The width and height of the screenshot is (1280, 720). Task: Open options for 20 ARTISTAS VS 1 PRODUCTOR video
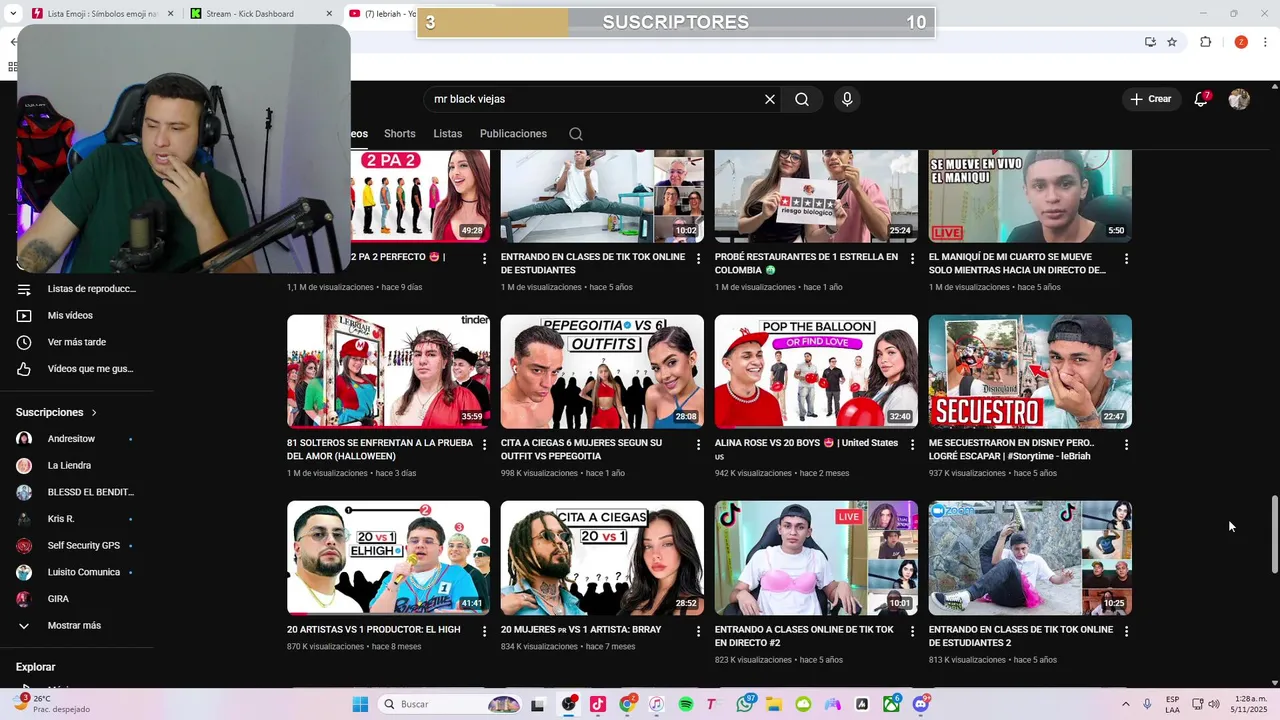[x=485, y=631]
